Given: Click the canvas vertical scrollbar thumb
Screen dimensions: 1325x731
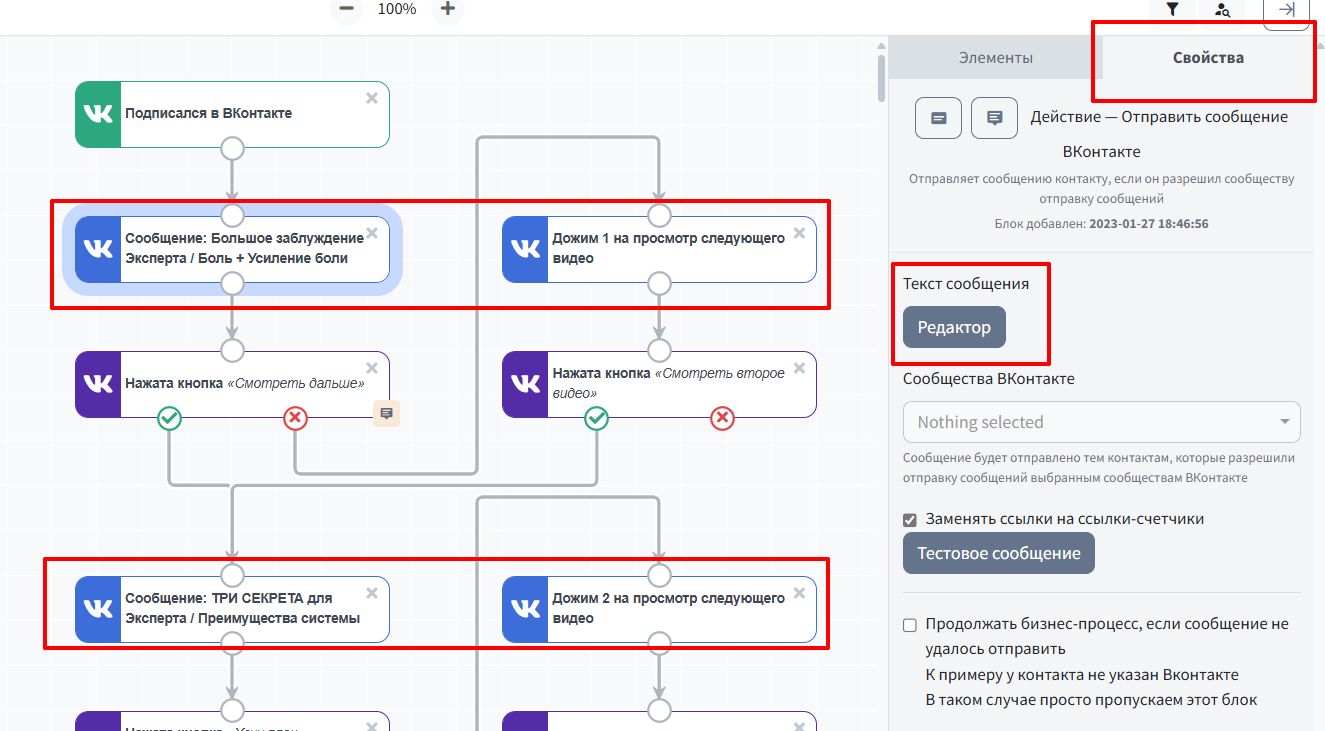Looking at the screenshot, I should click(x=881, y=78).
